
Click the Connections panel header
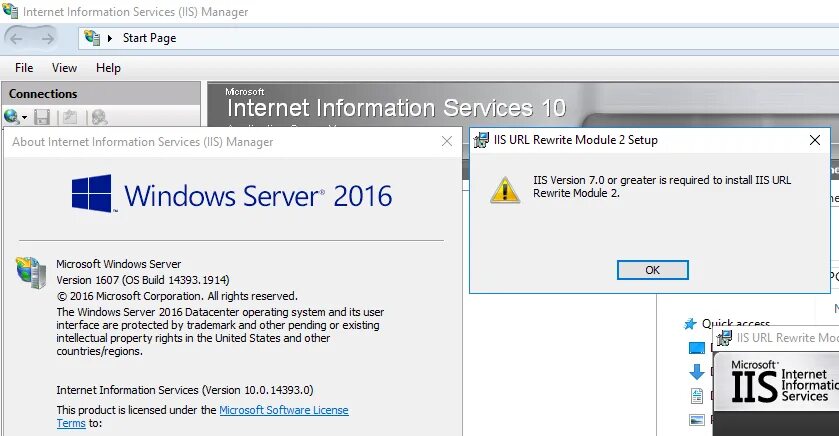(x=101, y=94)
